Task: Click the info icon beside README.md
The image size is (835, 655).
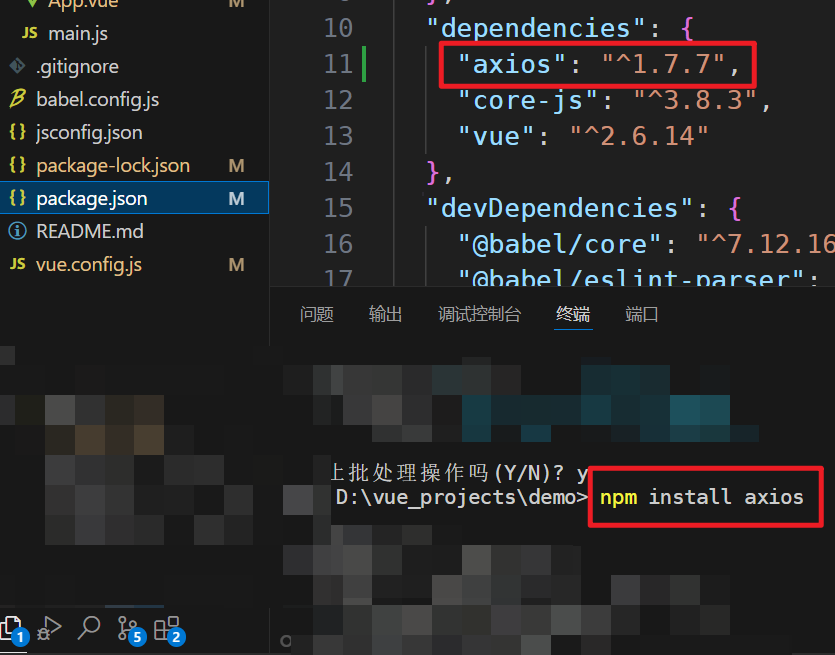Action: [18, 231]
